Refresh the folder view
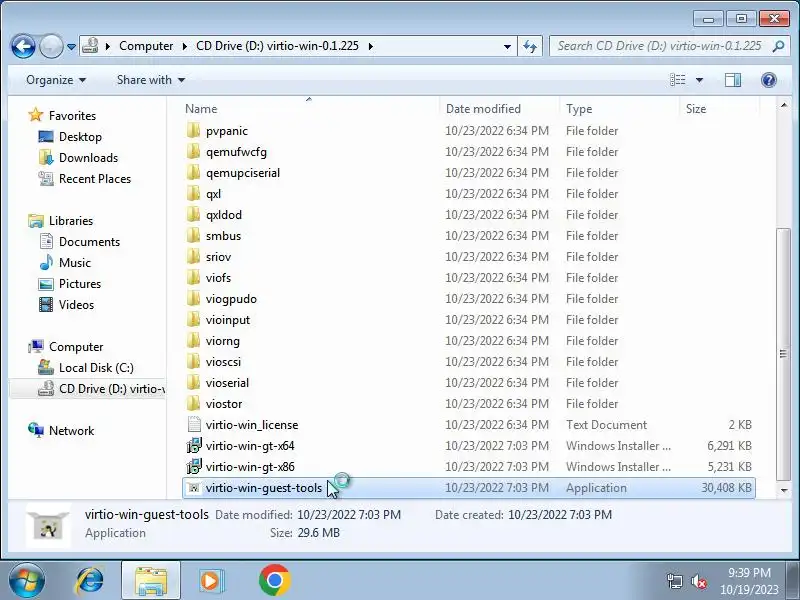Viewport: 800px width, 600px height. click(530, 46)
